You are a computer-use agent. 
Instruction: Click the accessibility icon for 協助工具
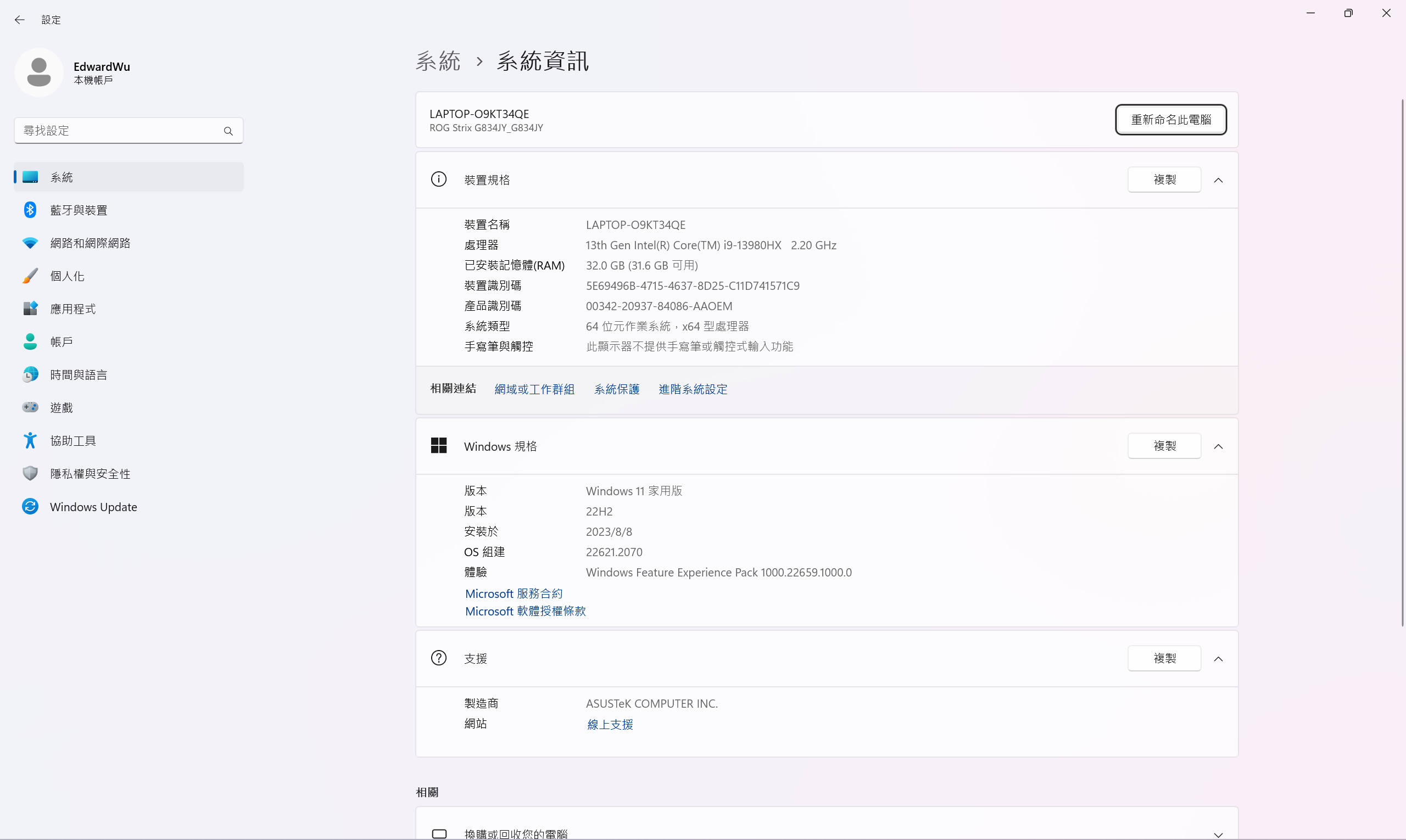30,440
